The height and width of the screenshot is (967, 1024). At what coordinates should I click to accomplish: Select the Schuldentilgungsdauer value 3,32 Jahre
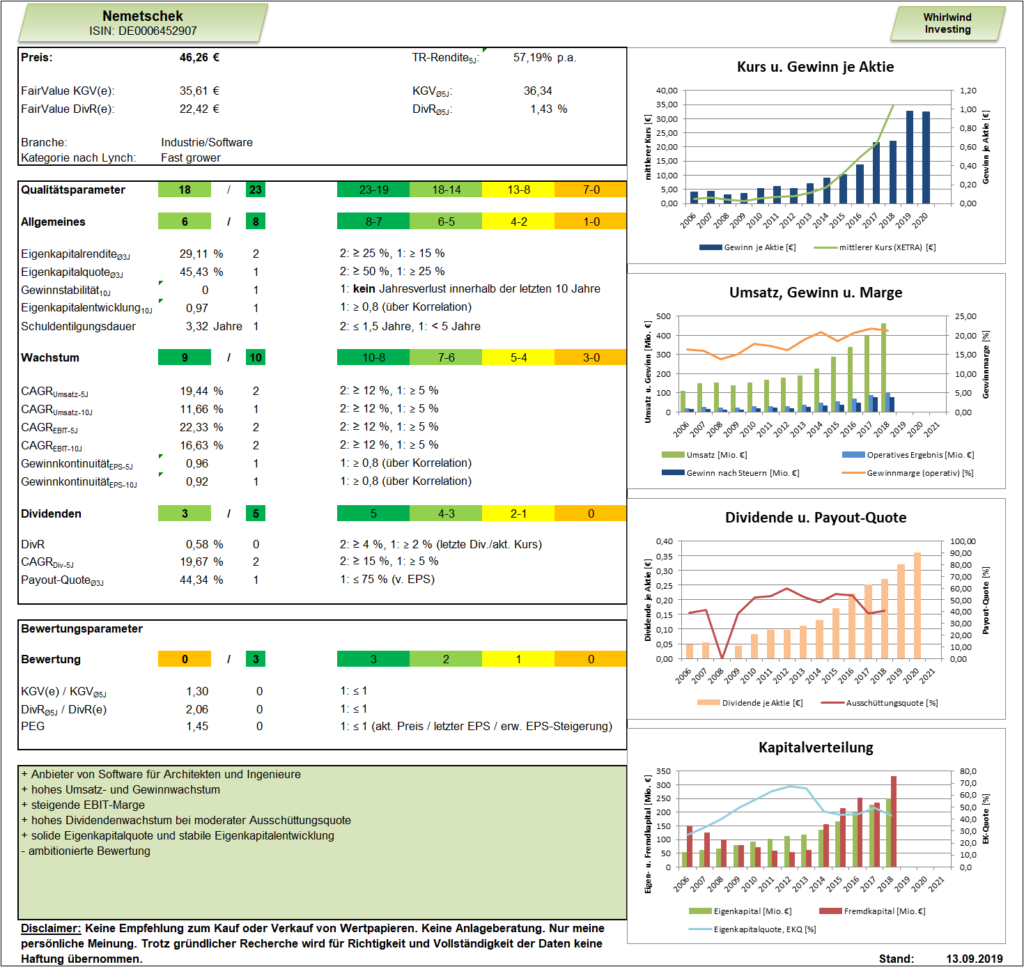coord(214,326)
